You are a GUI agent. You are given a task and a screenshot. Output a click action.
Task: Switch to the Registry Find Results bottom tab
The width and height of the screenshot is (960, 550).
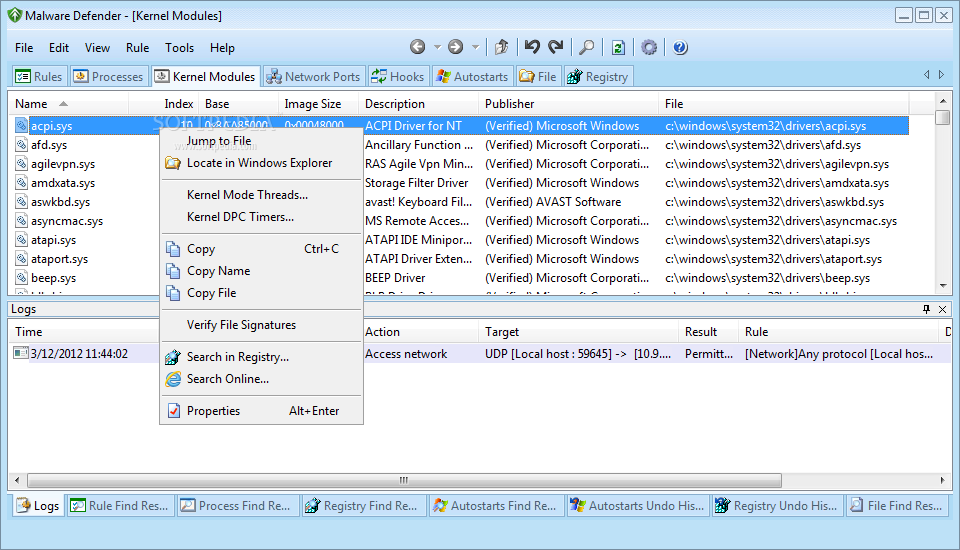[363, 505]
